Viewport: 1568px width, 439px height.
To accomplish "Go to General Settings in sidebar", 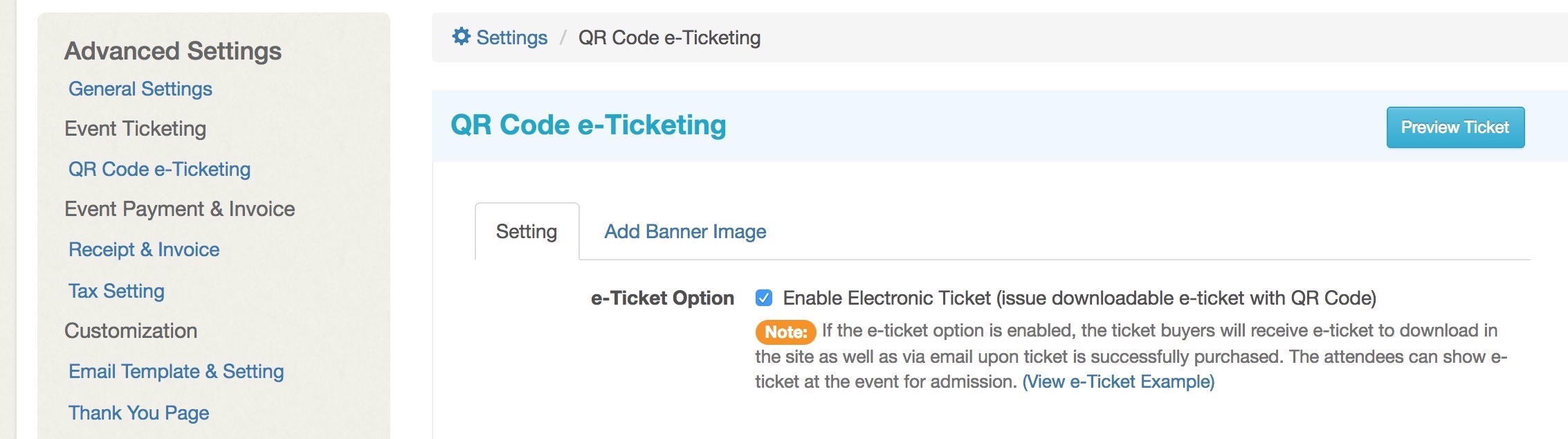I will click(x=140, y=89).
